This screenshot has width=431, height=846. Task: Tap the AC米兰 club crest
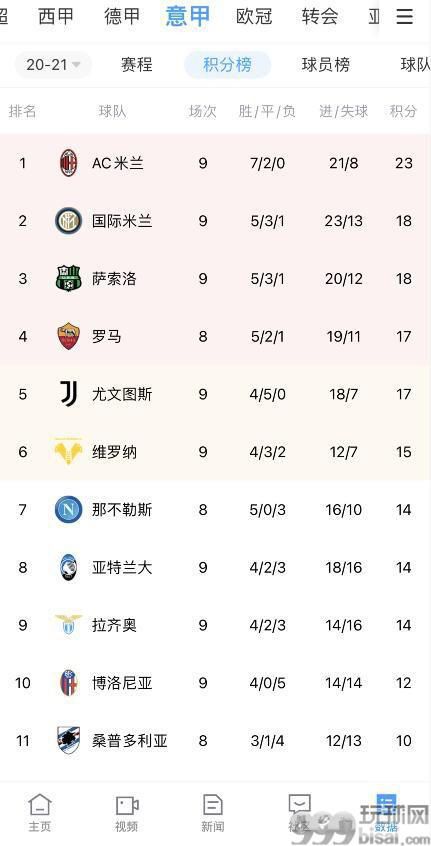69,163
